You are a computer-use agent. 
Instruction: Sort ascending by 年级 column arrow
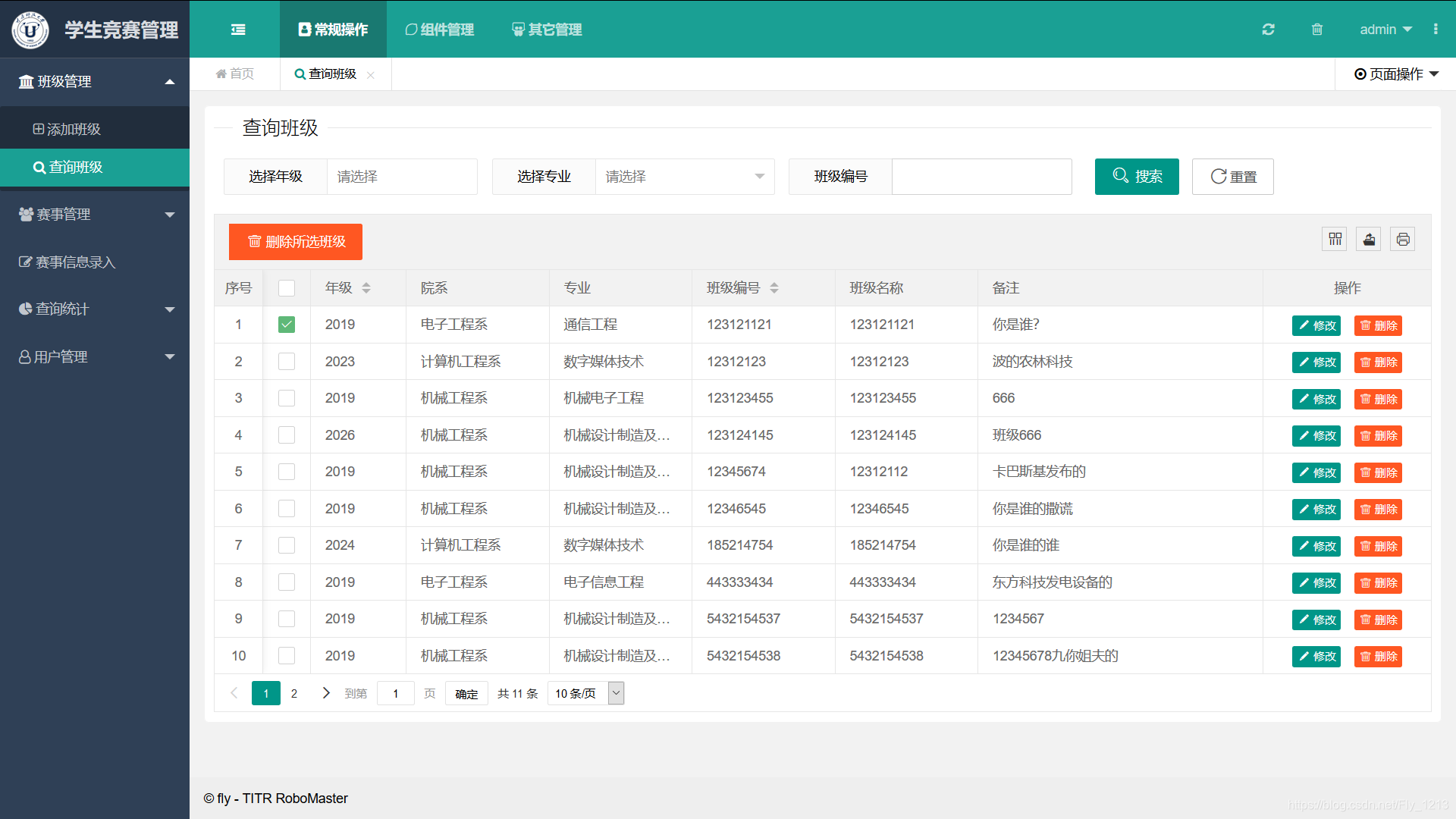(x=366, y=284)
